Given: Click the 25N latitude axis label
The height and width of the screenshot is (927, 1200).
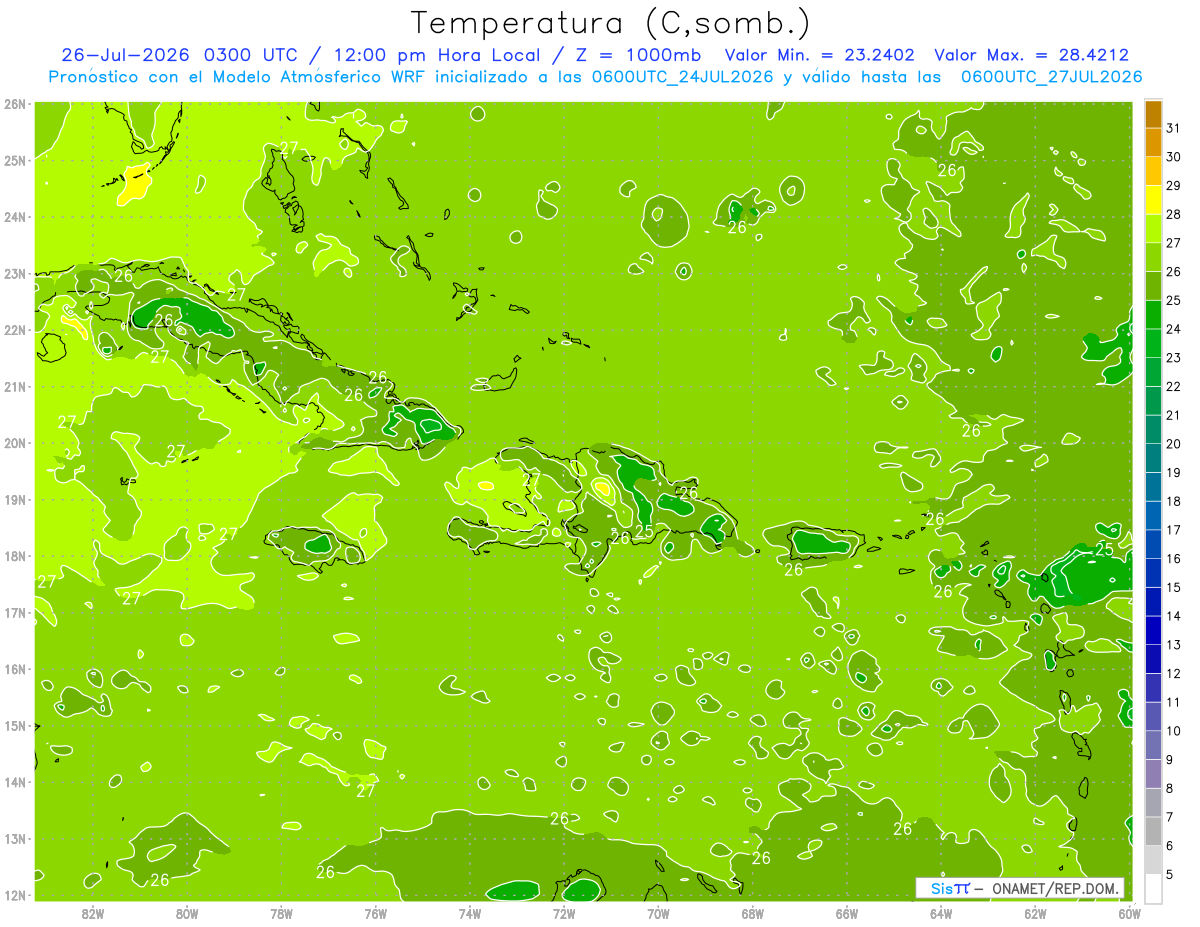Looking at the screenshot, I should coord(15,160).
